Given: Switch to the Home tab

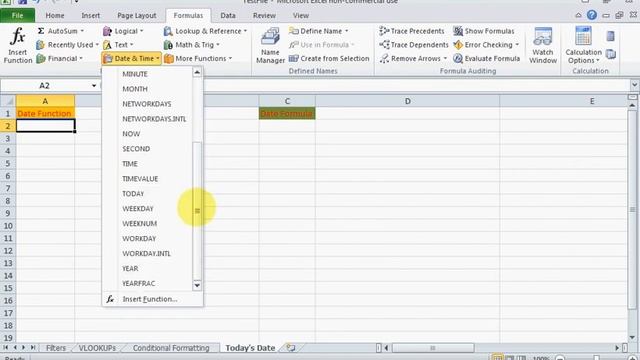Looking at the screenshot, I should point(55,16).
